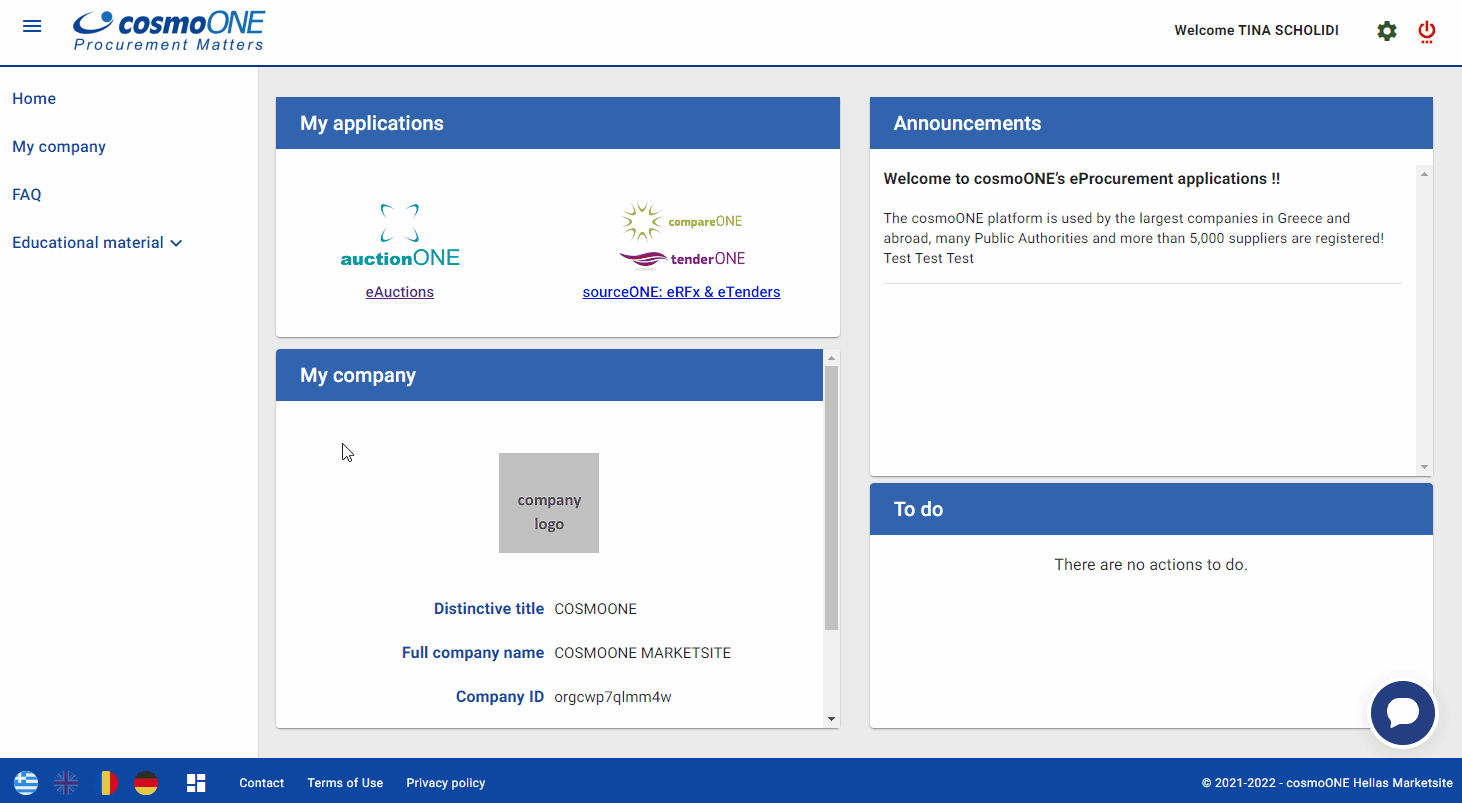Click the auctionONE application logo
This screenshot has width=1462, height=803.
[x=400, y=236]
